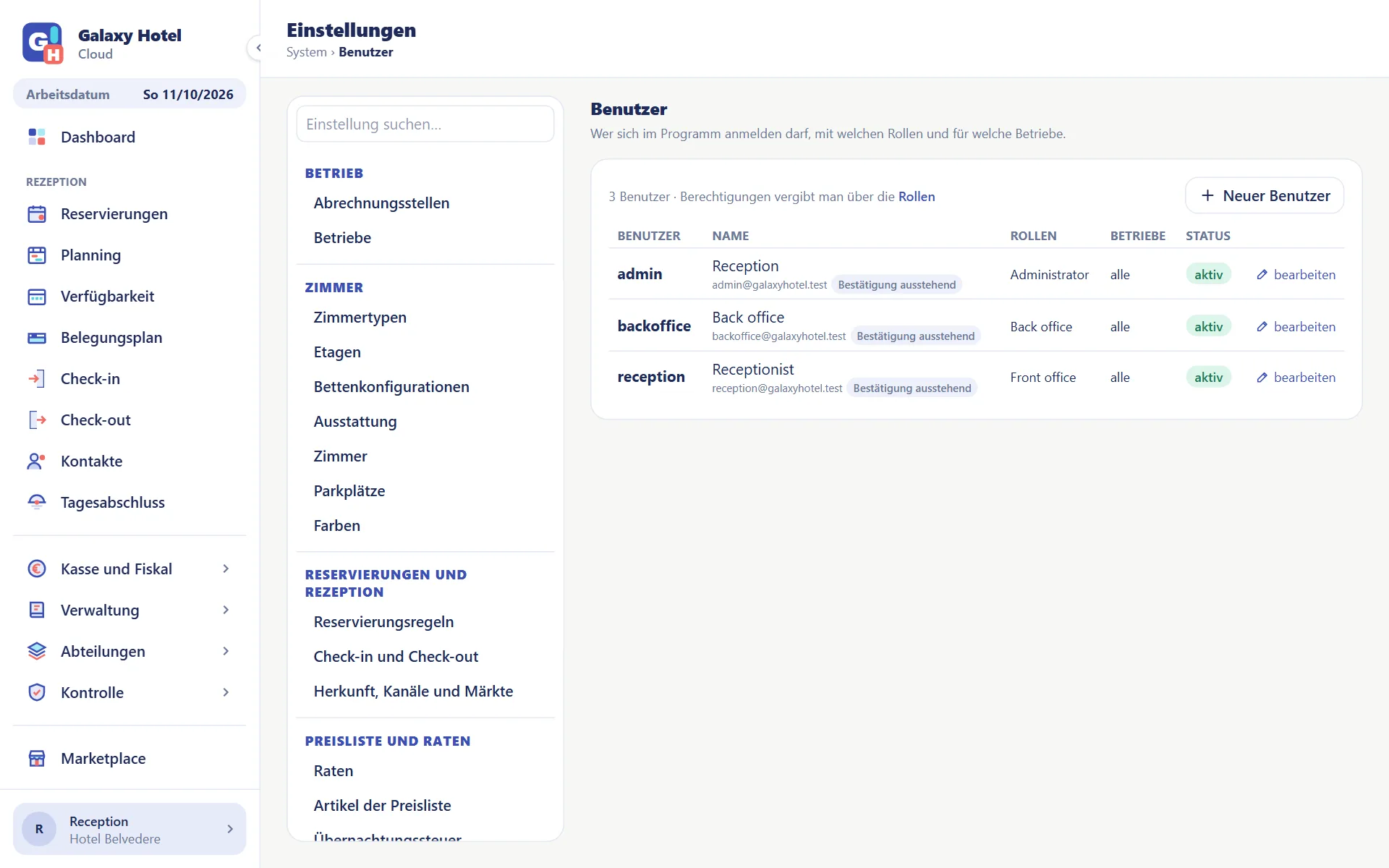Click the Kontrolle shield icon
Image resolution: width=1389 pixels, height=868 pixels.
tap(37, 693)
